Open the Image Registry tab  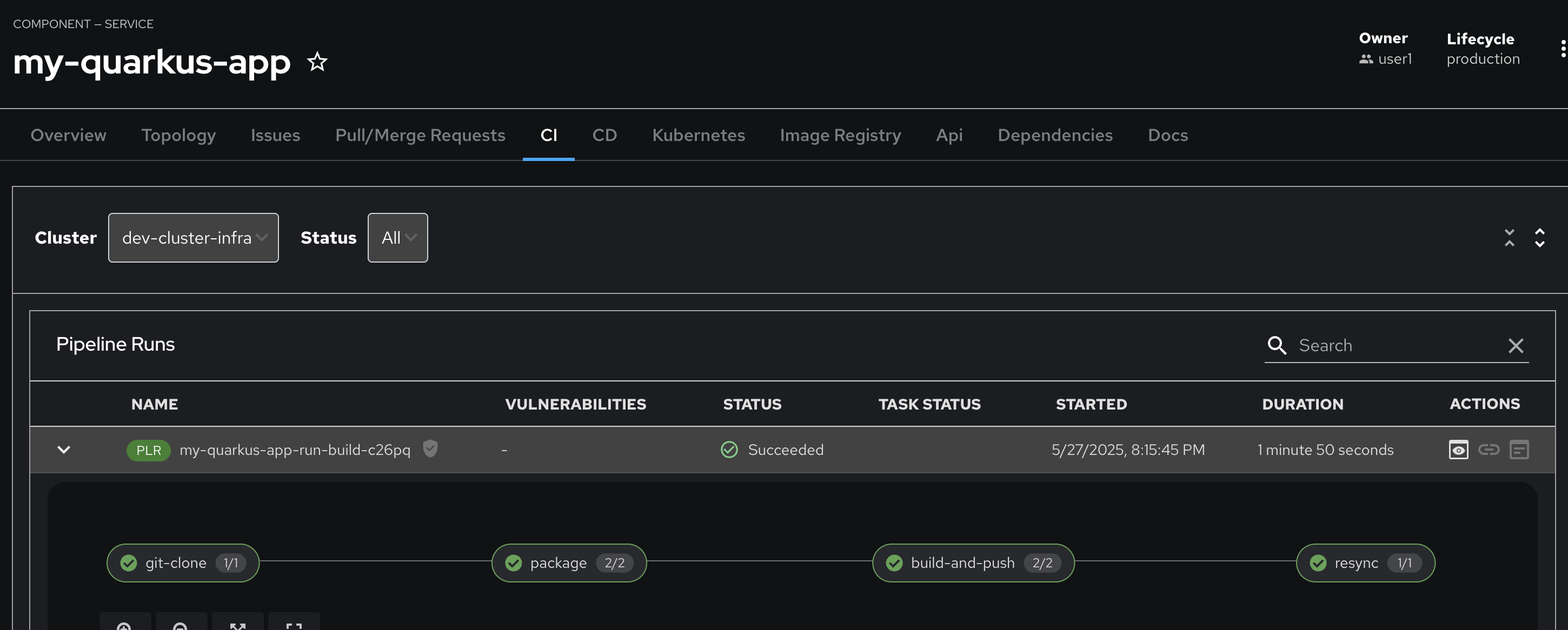point(840,135)
